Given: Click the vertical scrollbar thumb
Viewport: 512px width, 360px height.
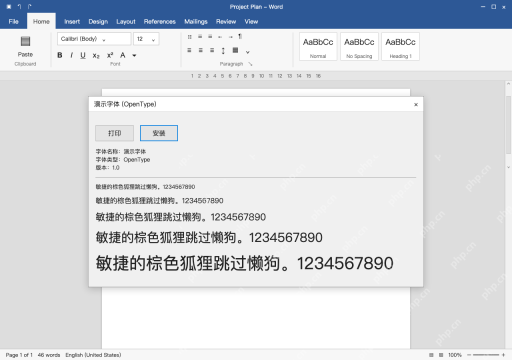Looking at the screenshot, I should (508, 124).
